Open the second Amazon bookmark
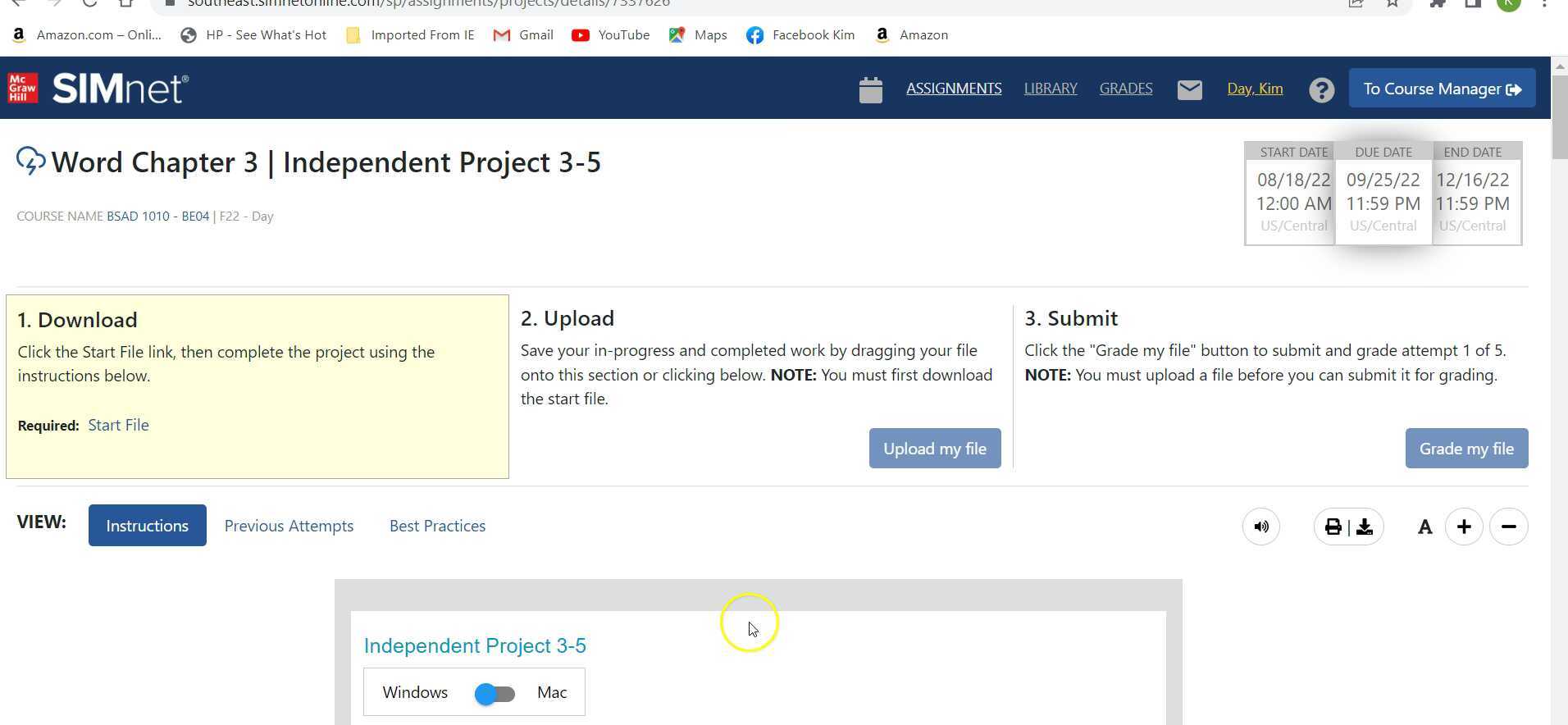This screenshot has height=725, width=1568. coord(911,35)
